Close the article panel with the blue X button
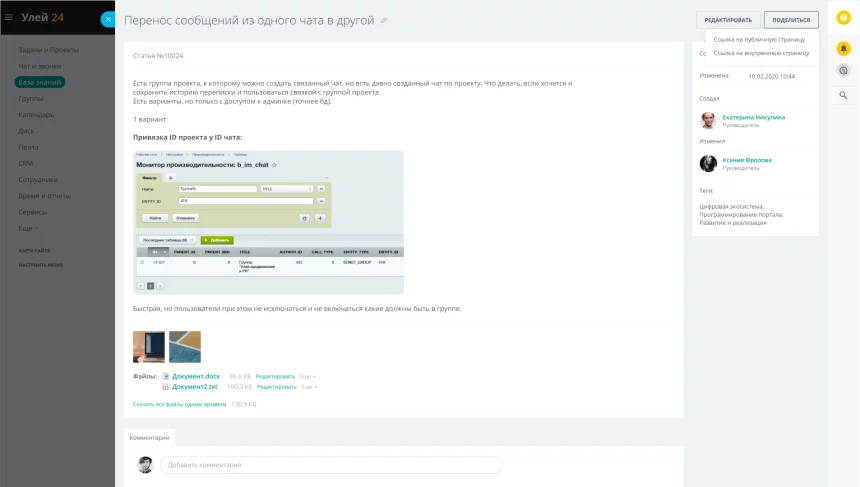 point(108,19)
